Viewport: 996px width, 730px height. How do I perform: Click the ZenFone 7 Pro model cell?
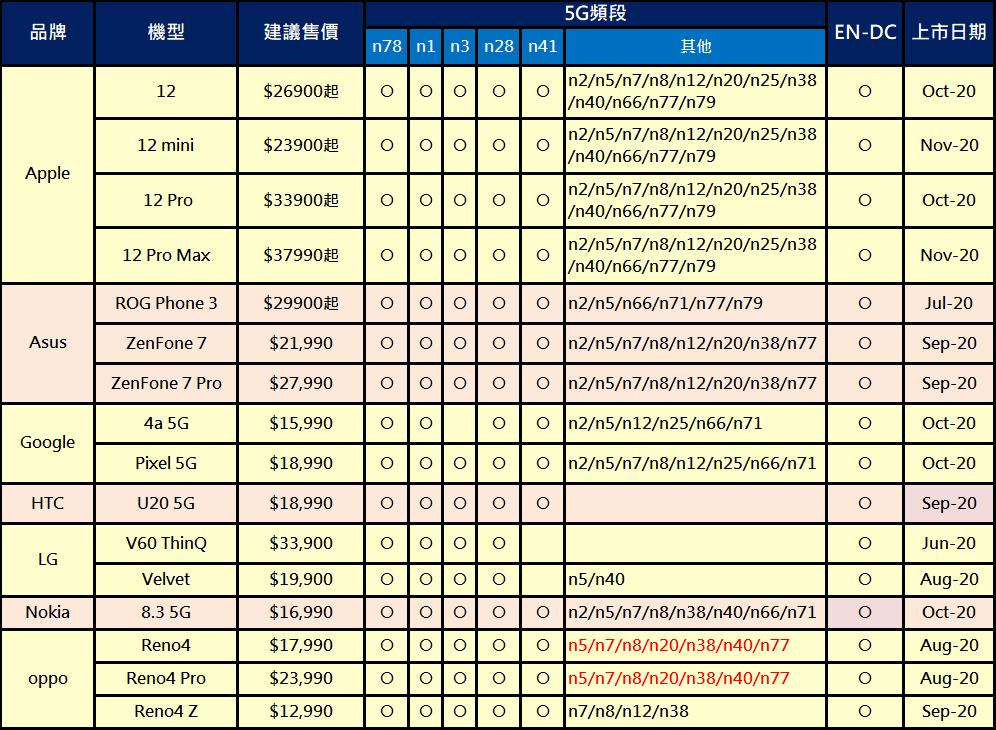click(x=166, y=383)
